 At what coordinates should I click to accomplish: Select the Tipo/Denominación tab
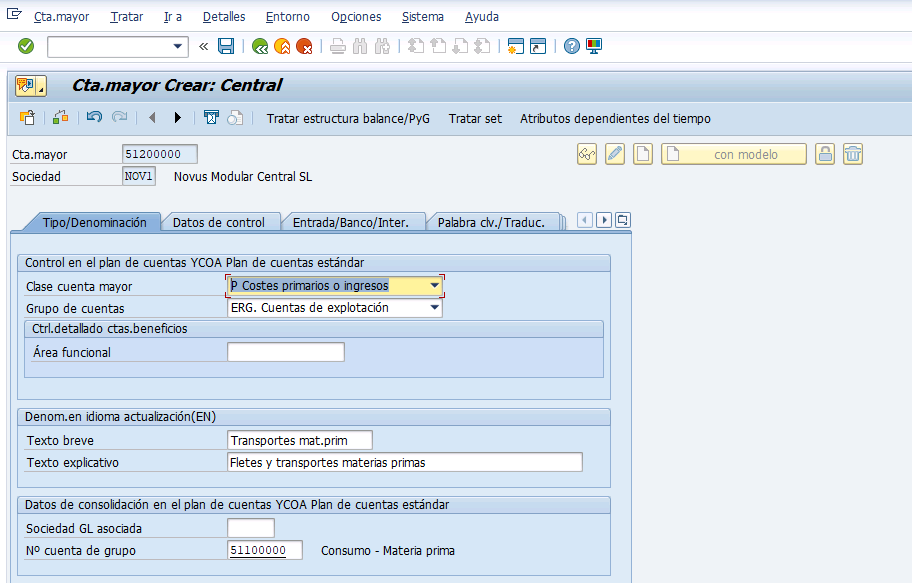tap(94, 222)
